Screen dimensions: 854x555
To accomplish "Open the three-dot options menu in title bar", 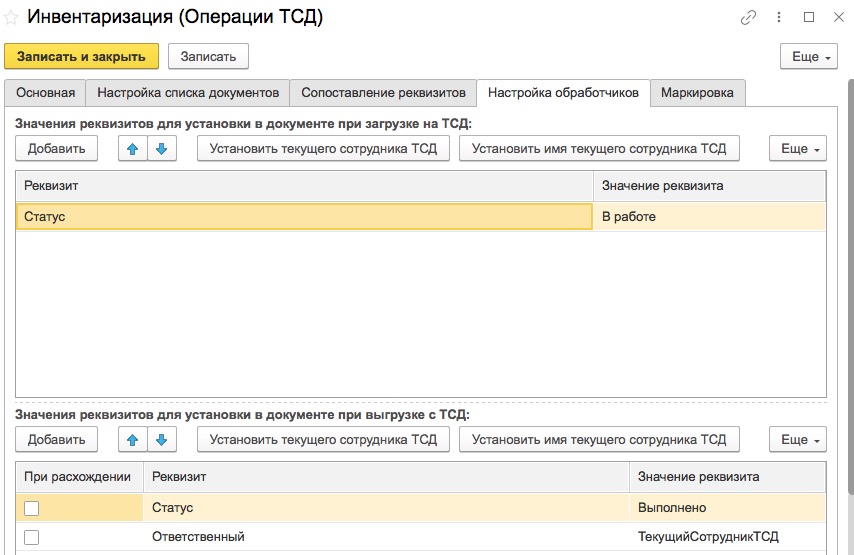I will pos(779,17).
